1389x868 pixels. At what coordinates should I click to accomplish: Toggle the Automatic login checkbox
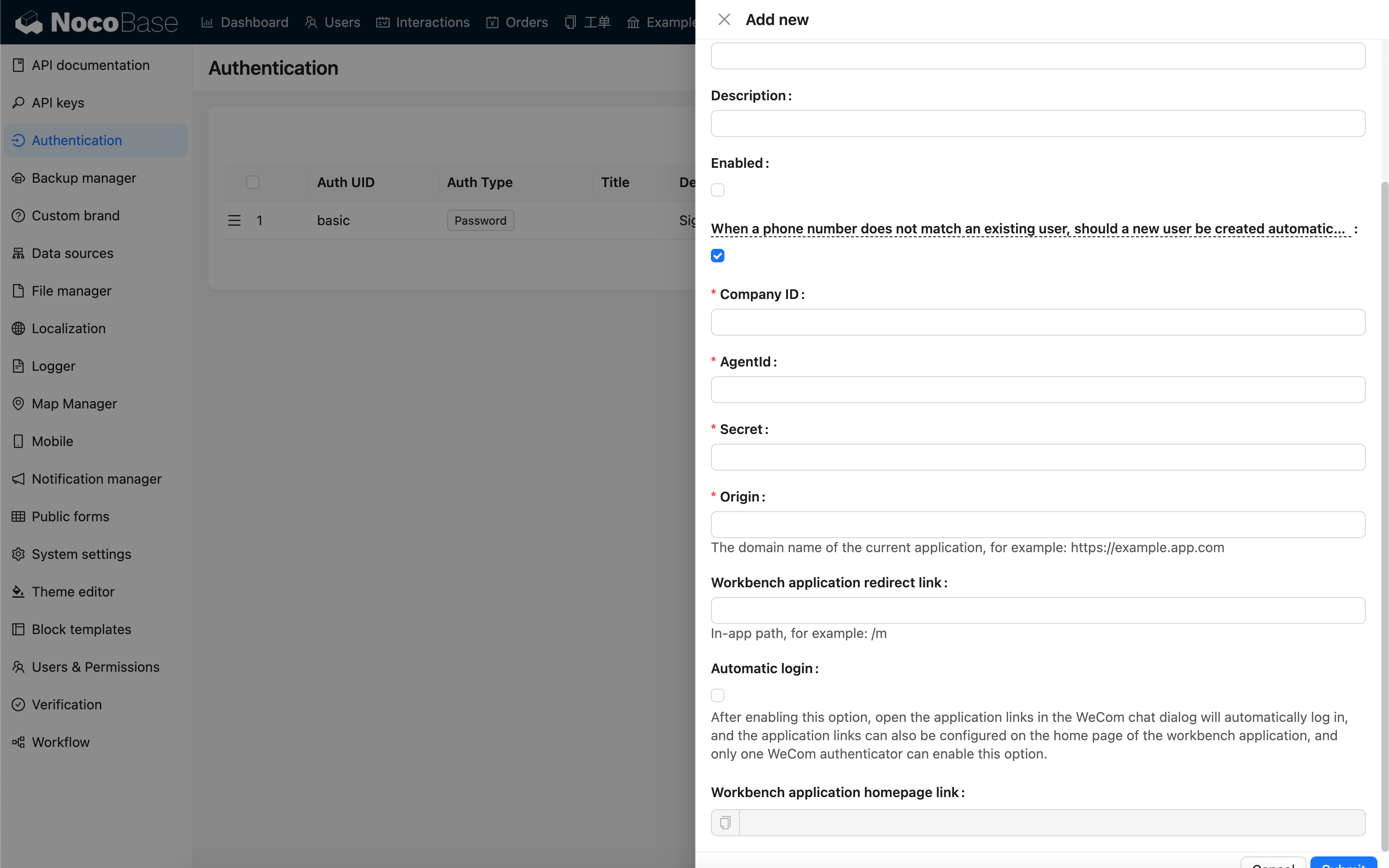pos(718,695)
